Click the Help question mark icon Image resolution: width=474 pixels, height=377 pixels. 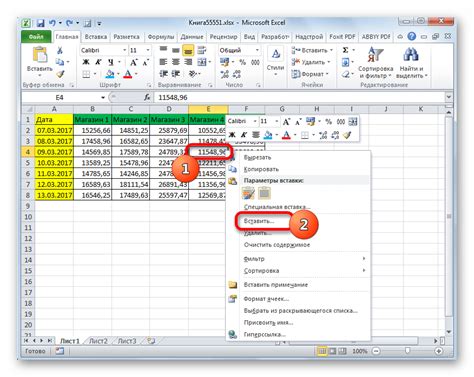[x=412, y=36]
